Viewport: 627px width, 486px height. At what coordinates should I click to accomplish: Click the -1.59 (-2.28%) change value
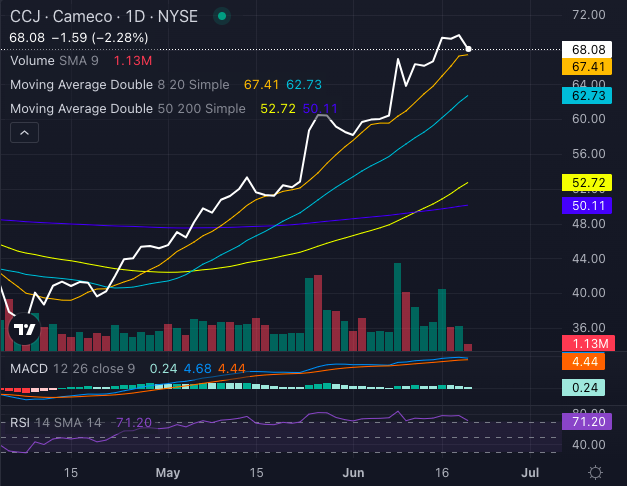(100, 38)
